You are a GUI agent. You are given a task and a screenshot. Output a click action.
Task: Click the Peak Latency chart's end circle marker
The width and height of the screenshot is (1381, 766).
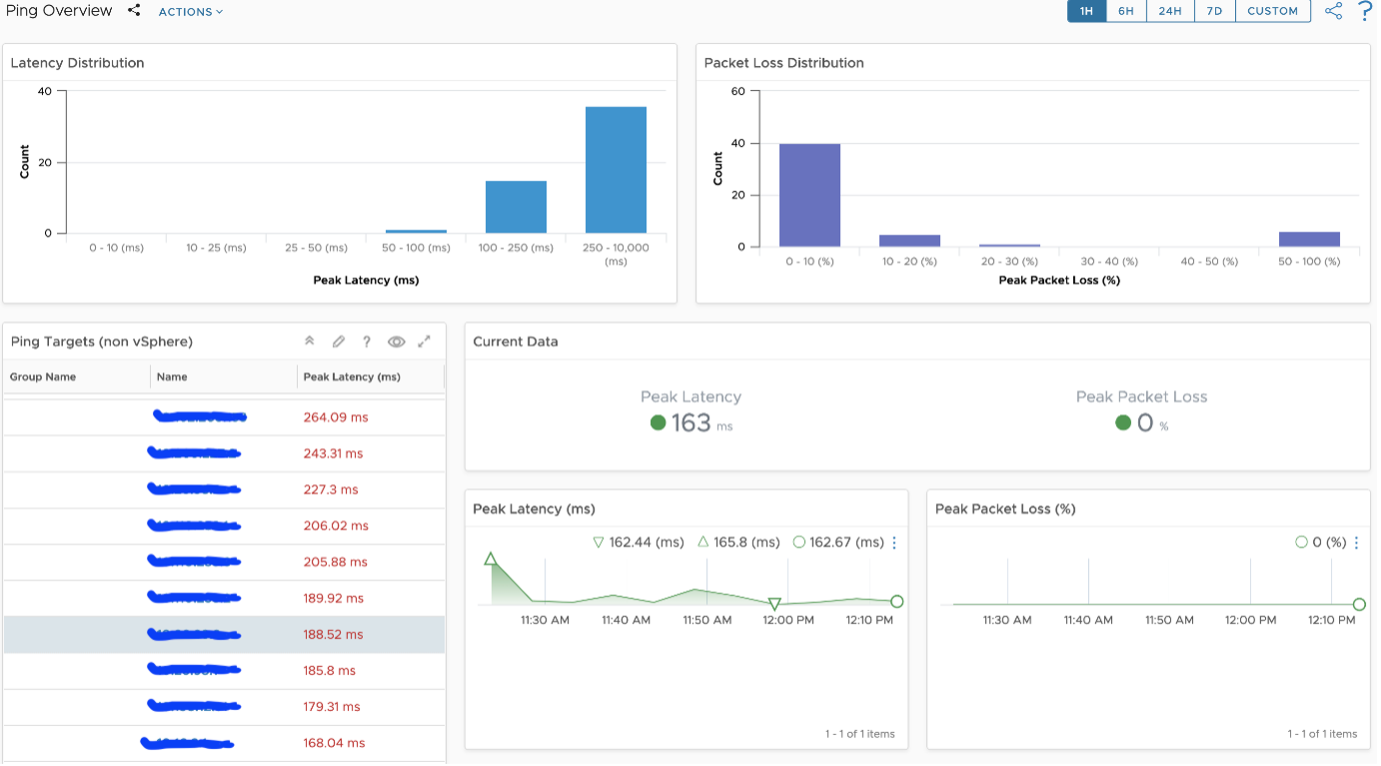coord(897,602)
